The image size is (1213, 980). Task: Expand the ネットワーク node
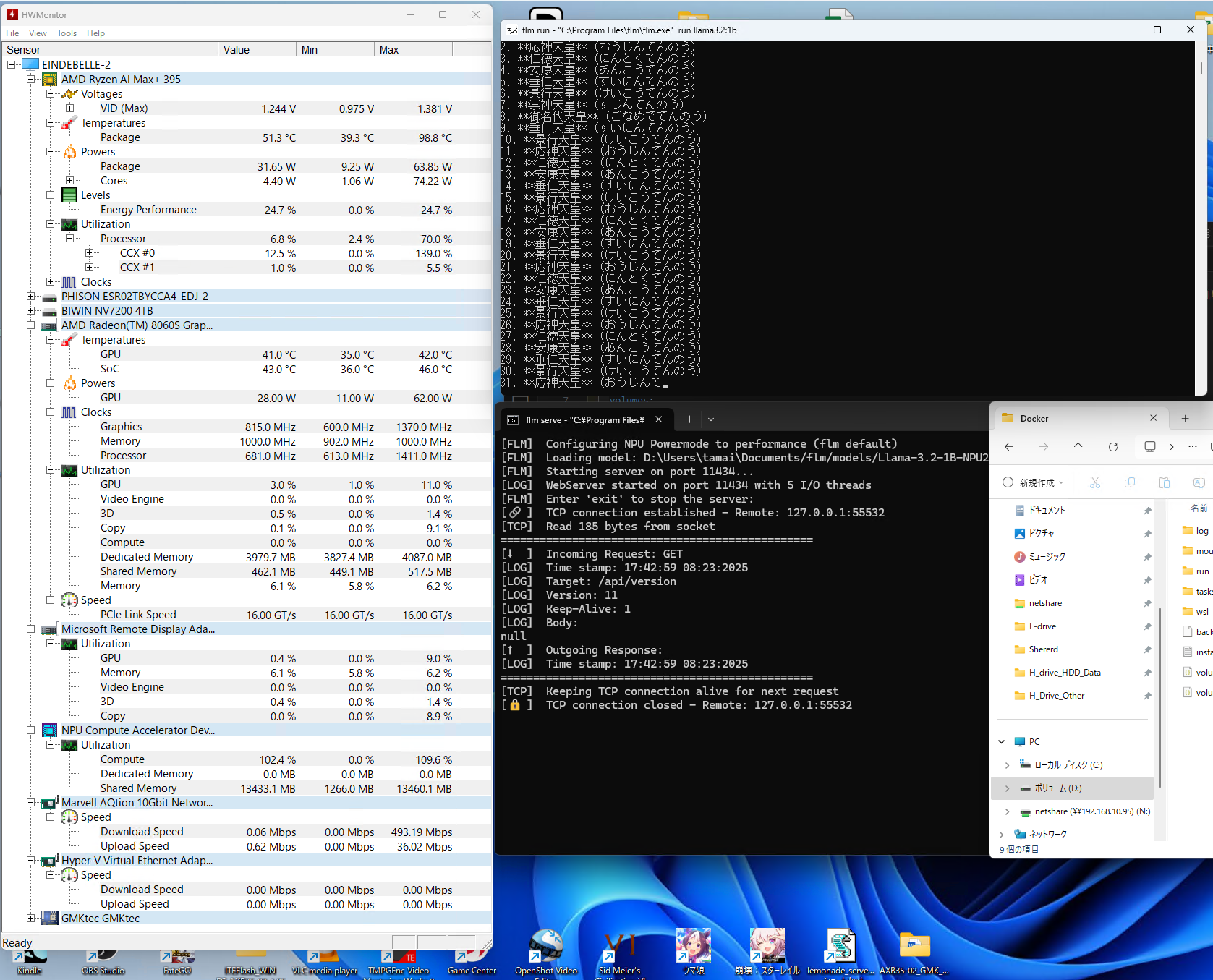click(1002, 835)
